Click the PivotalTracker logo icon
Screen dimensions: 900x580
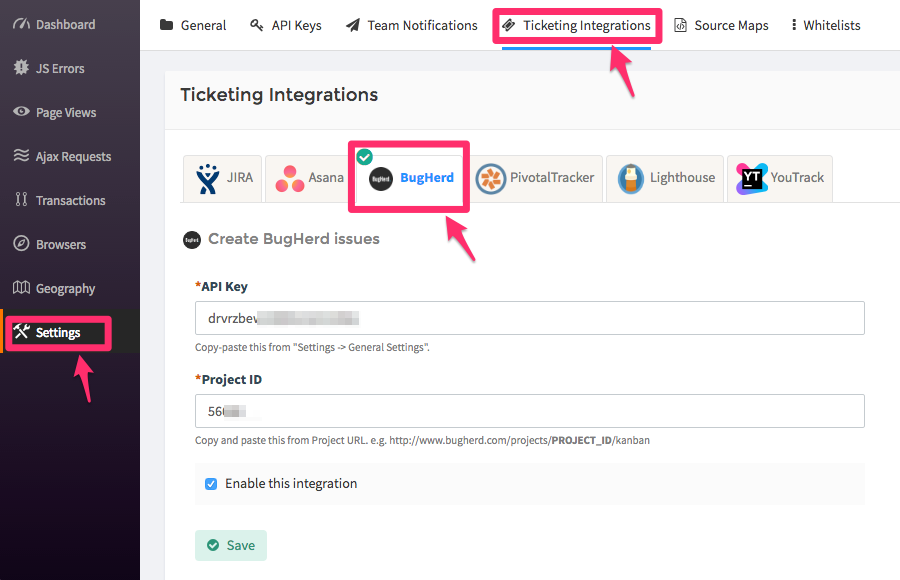click(x=491, y=179)
